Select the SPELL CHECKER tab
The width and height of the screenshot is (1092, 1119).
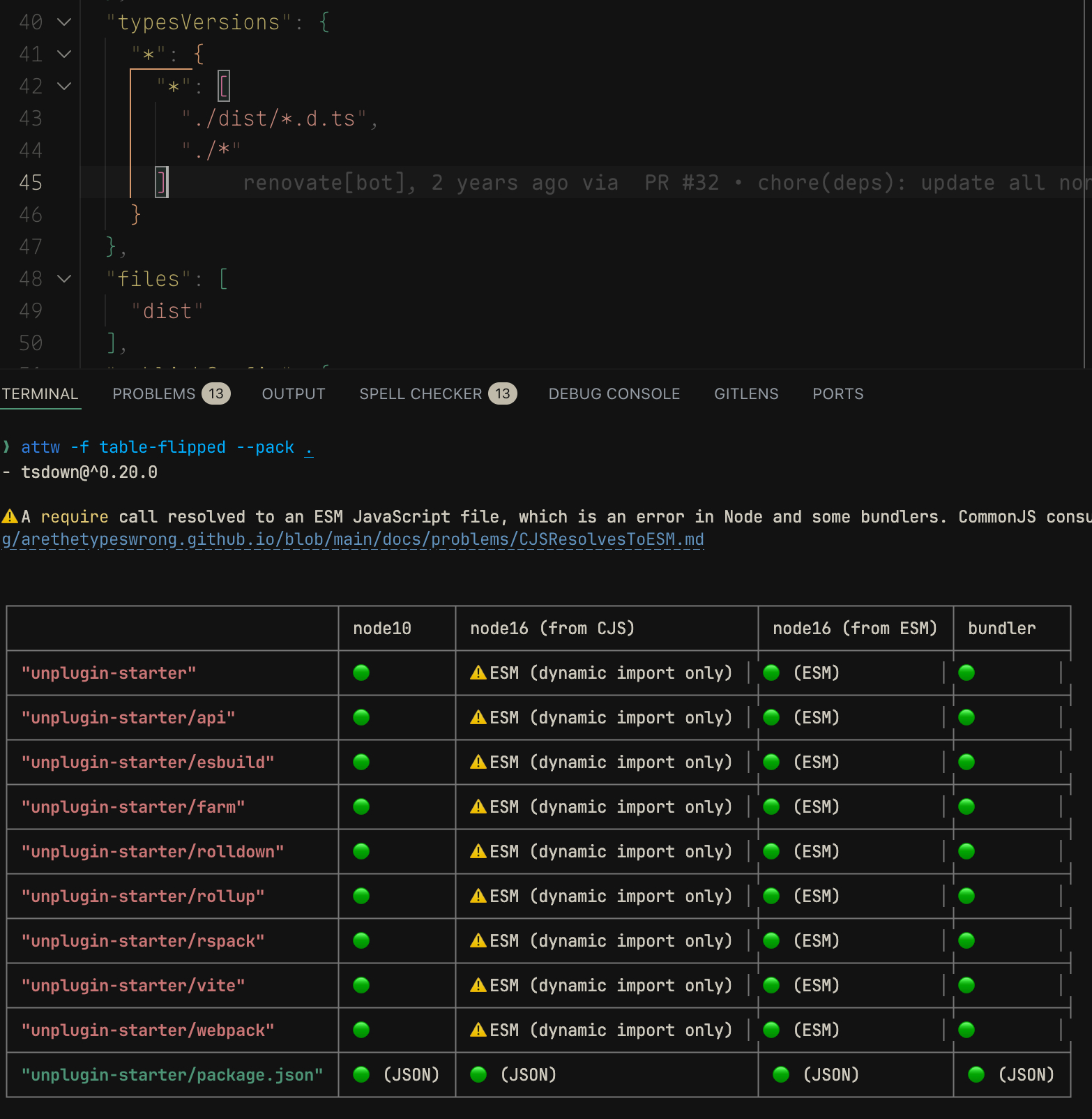pos(420,394)
